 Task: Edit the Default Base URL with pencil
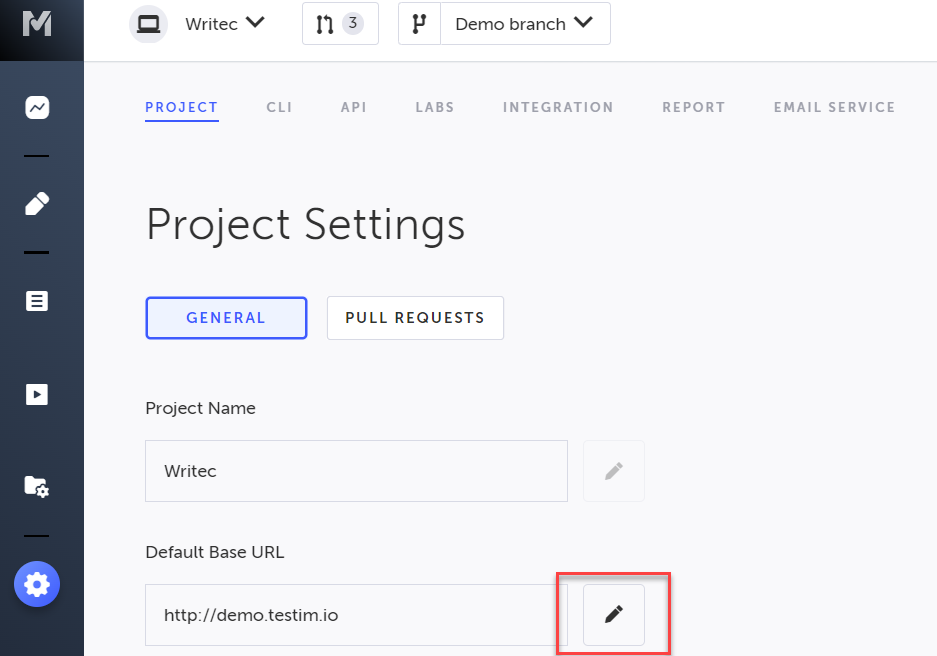[614, 614]
